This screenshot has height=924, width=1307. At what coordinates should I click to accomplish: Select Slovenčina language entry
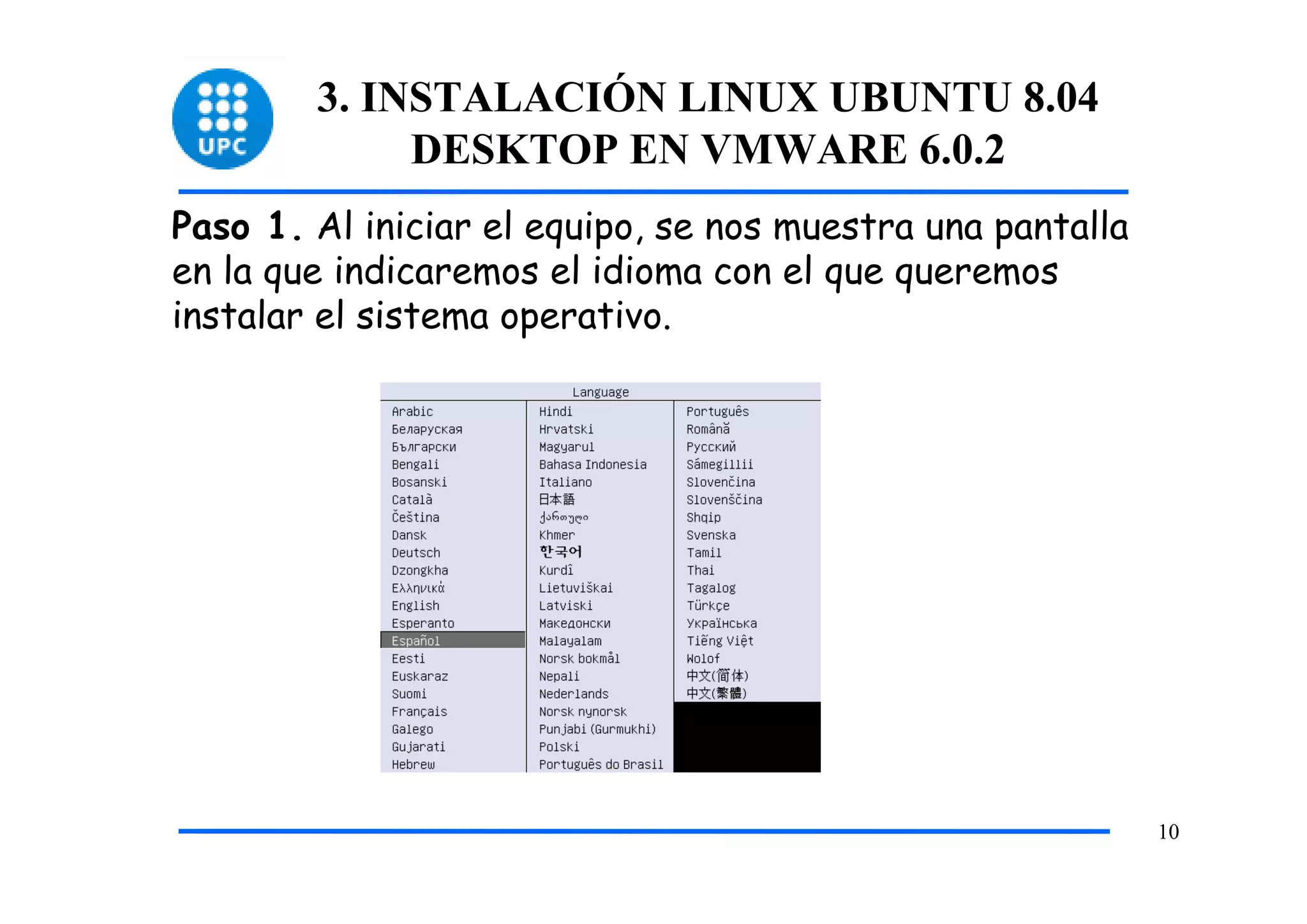tap(721, 482)
